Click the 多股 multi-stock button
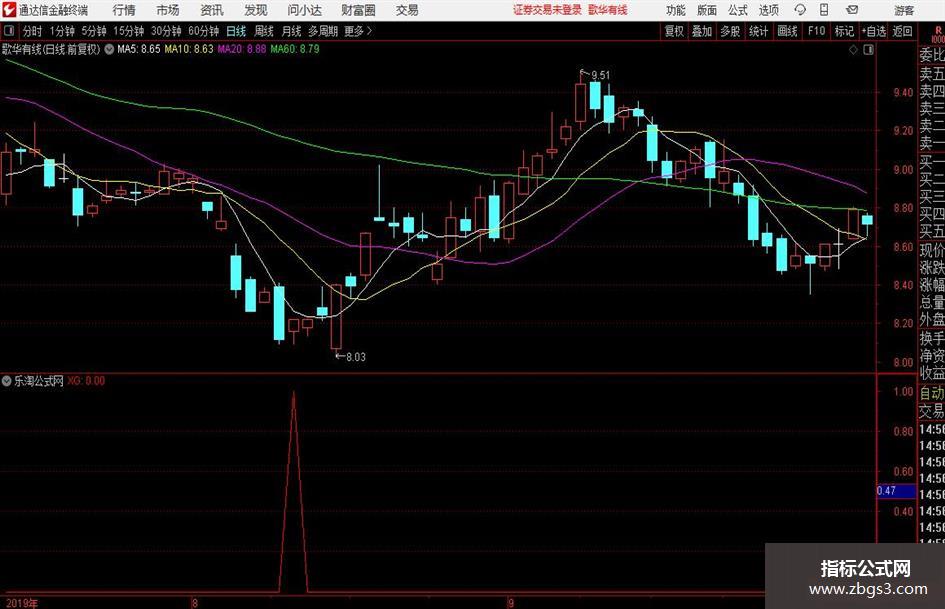945x609 pixels. (730, 31)
